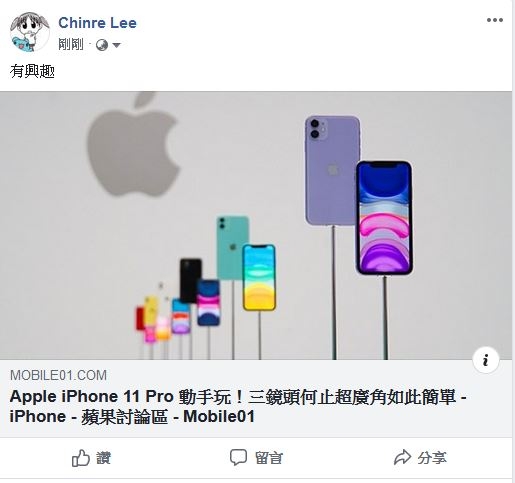This screenshot has height=483, width=515.
Task: Click the 分享 share button label
Action: point(432,458)
